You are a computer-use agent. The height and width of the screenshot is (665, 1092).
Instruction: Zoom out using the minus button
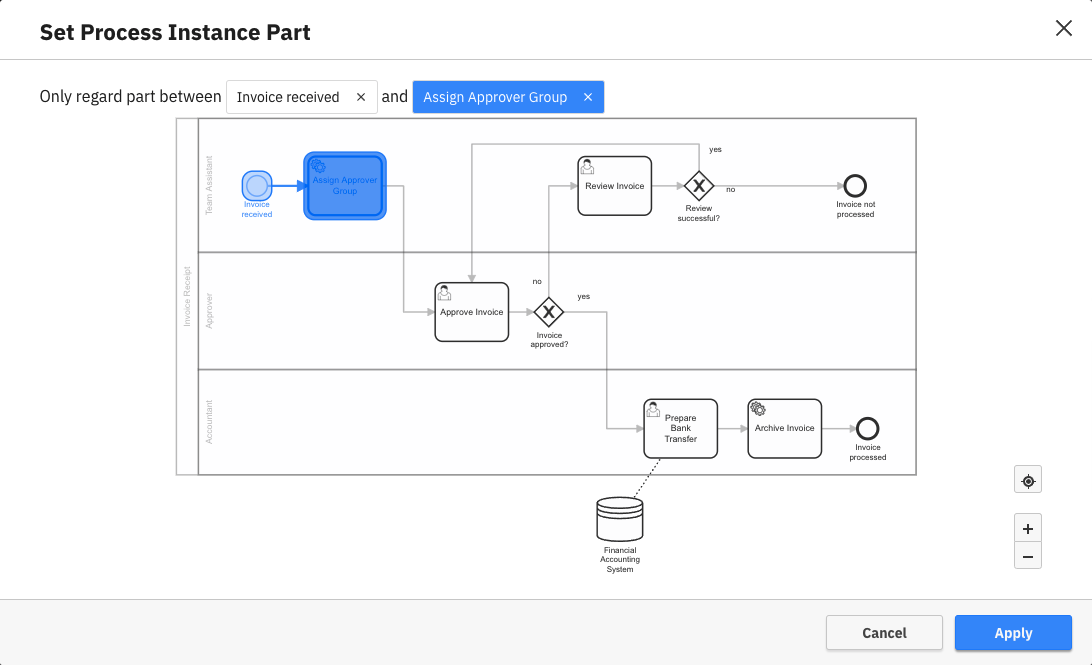pos(1027,555)
